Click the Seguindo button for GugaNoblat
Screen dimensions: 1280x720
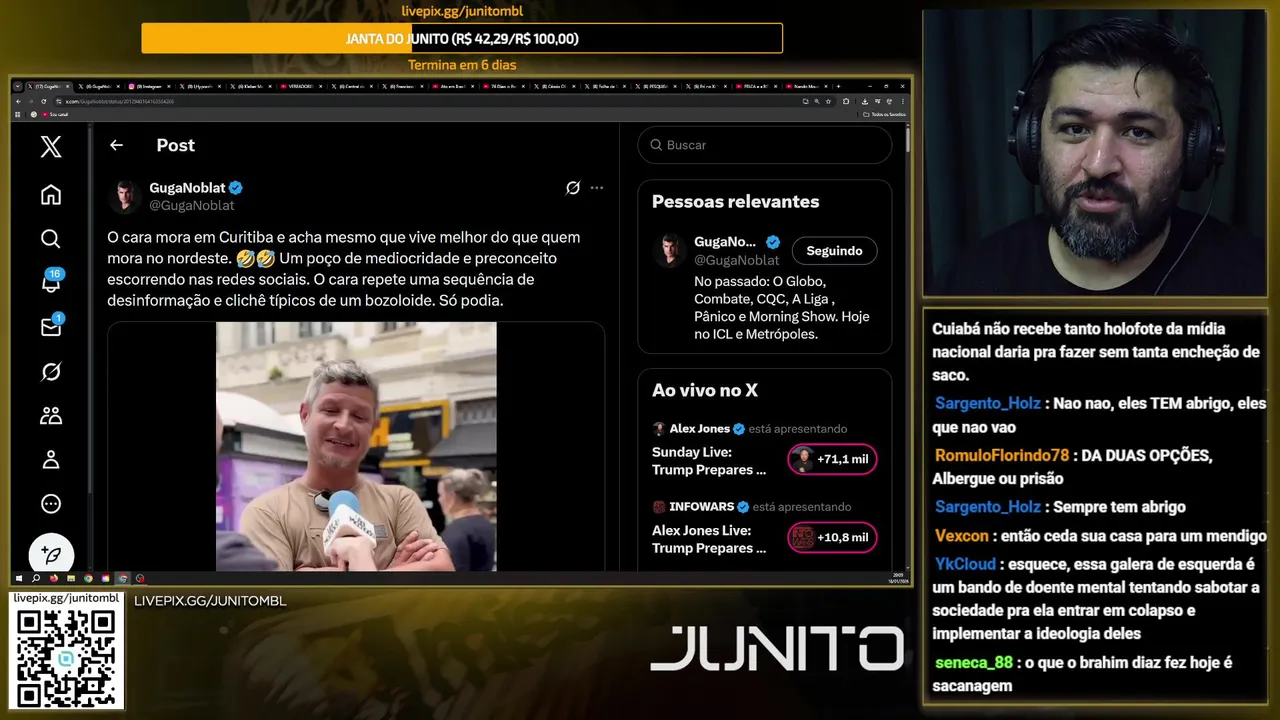point(834,251)
